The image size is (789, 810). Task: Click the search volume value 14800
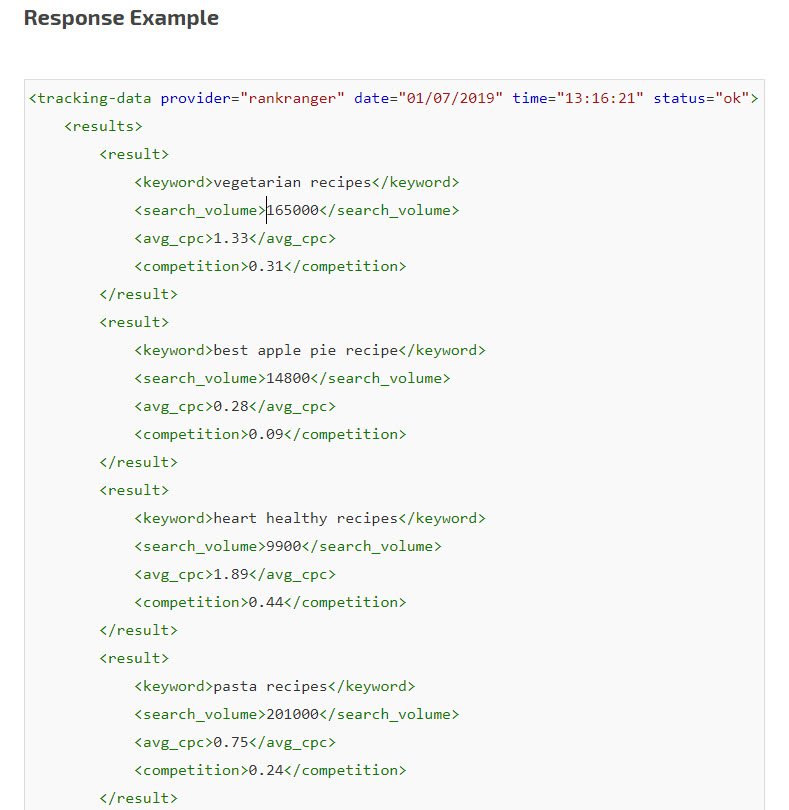(x=288, y=379)
